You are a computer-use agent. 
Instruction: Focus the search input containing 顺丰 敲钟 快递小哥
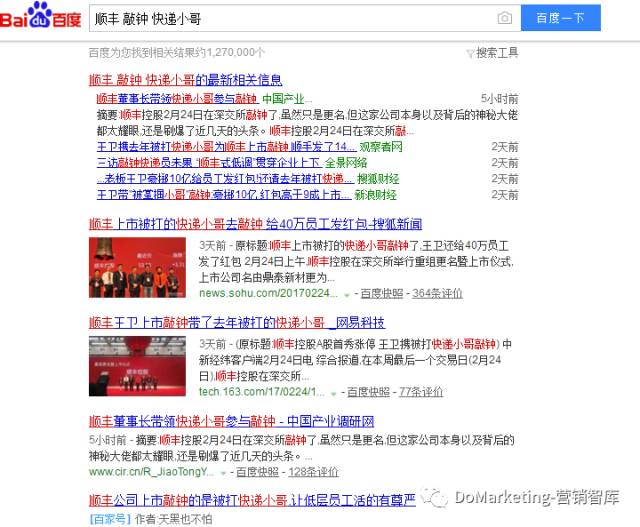(305, 18)
